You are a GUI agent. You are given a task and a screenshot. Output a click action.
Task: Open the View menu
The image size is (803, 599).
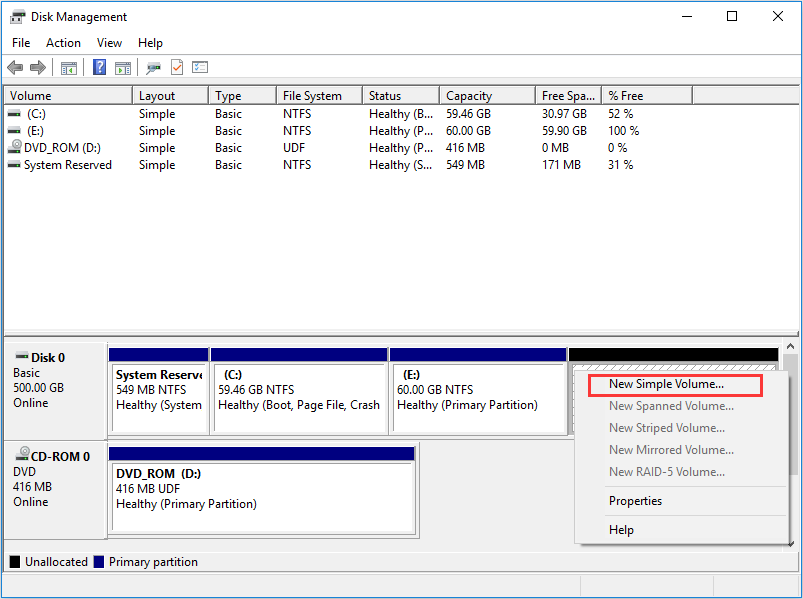point(109,43)
